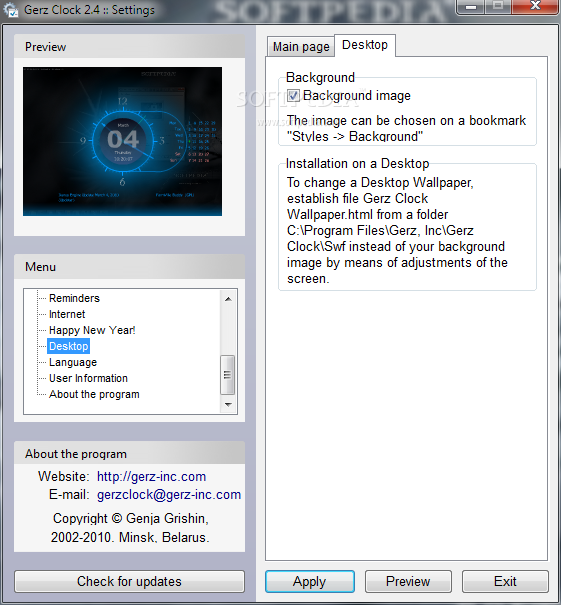Click the Menu list scroll down arrow
561x605 pixels.
pos(228,405)
